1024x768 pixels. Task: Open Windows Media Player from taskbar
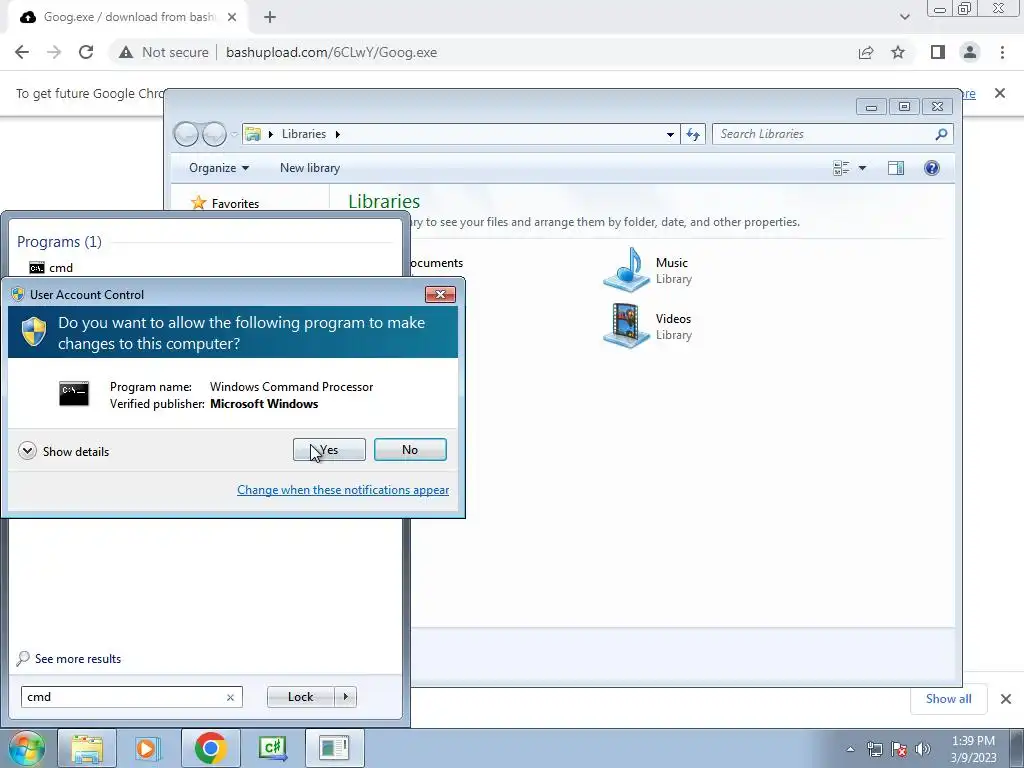click(x=148, y=748)
